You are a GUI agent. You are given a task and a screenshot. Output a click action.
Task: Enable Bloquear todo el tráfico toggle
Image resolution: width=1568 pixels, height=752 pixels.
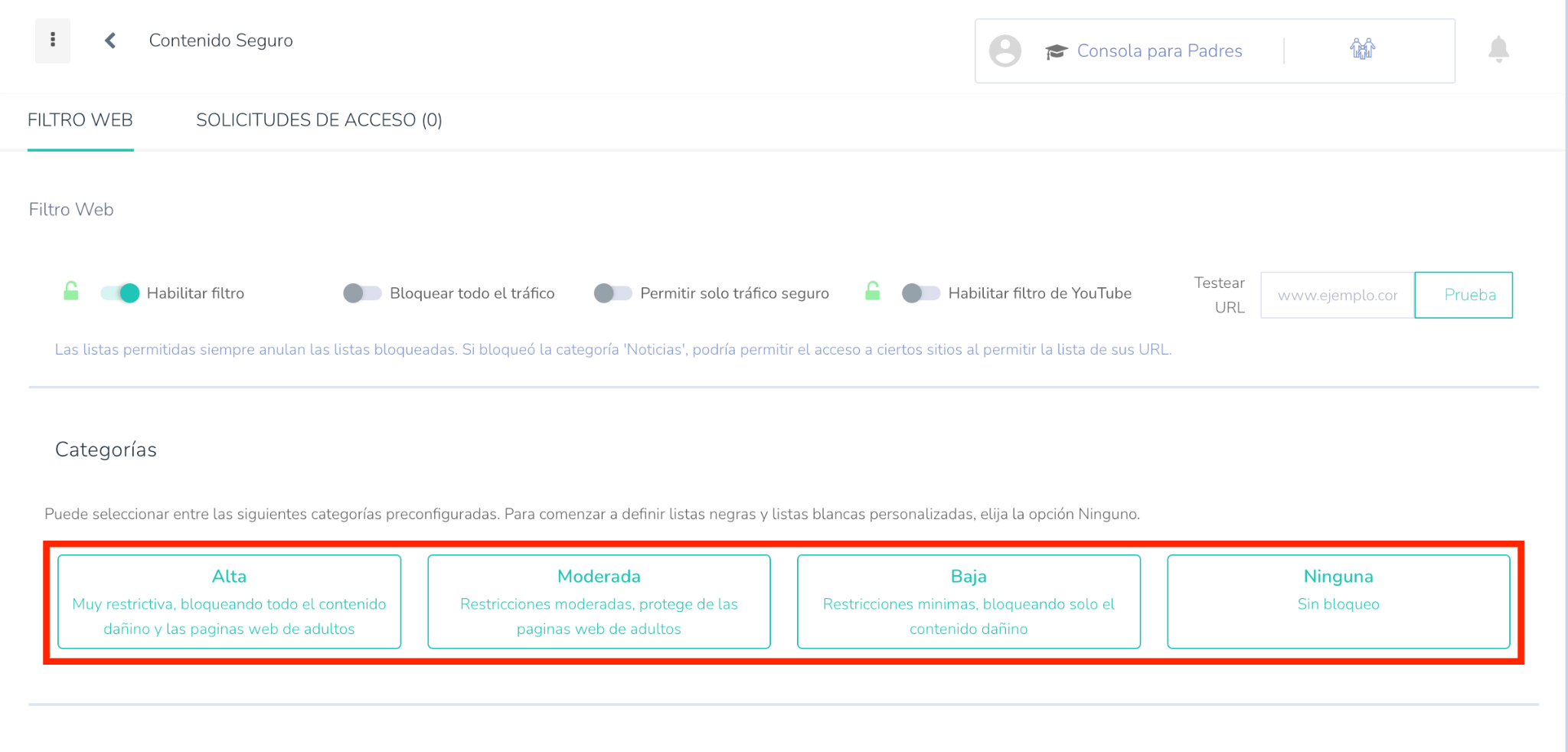362,293
